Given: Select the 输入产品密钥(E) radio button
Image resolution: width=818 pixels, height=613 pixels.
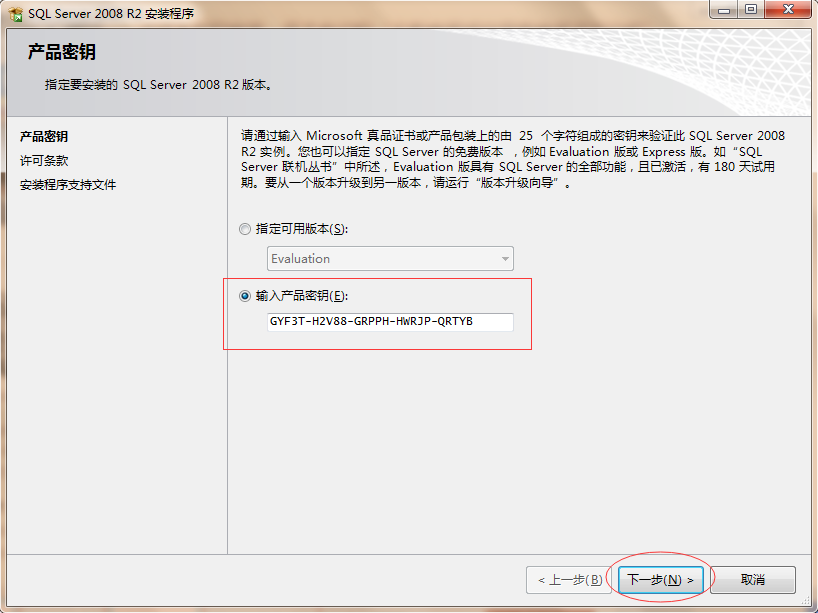Looking at the screenshot, I should click(245, 296).
